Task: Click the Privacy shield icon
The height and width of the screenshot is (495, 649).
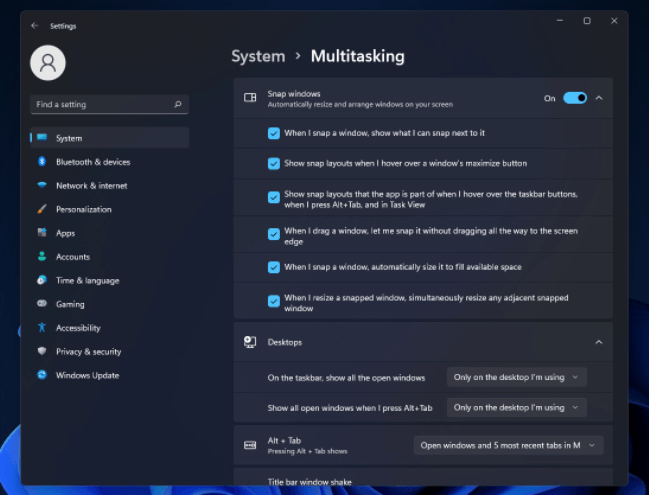Action: click(x=42, y=351)
